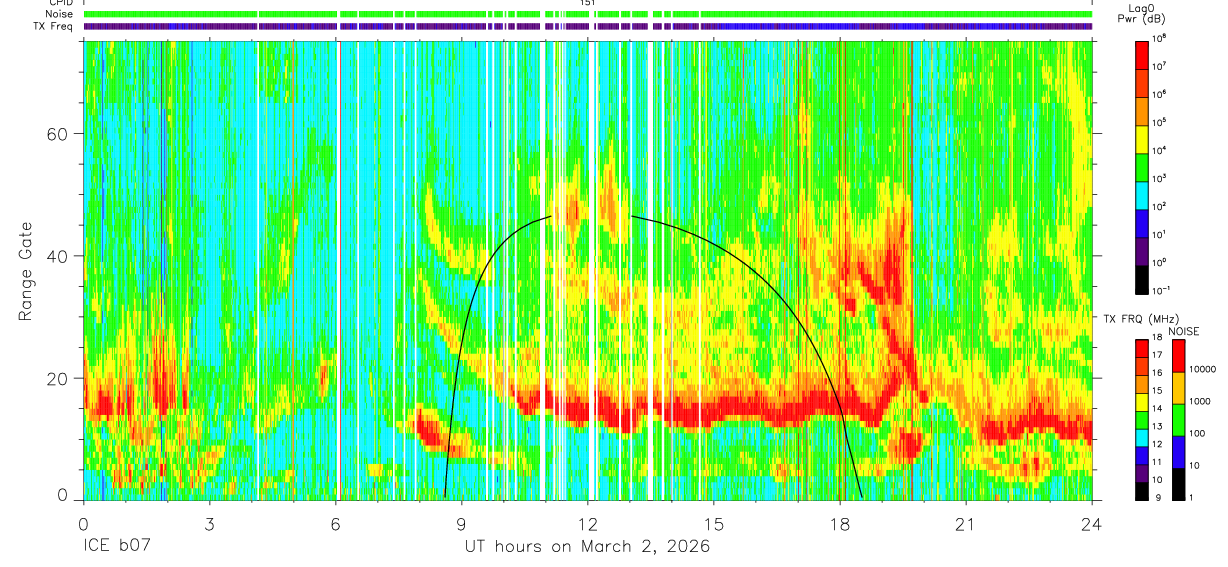Click the green Noise strip above the plot
The width and height of the screenshot is (1228, 567).
click(x=588, y=14)
